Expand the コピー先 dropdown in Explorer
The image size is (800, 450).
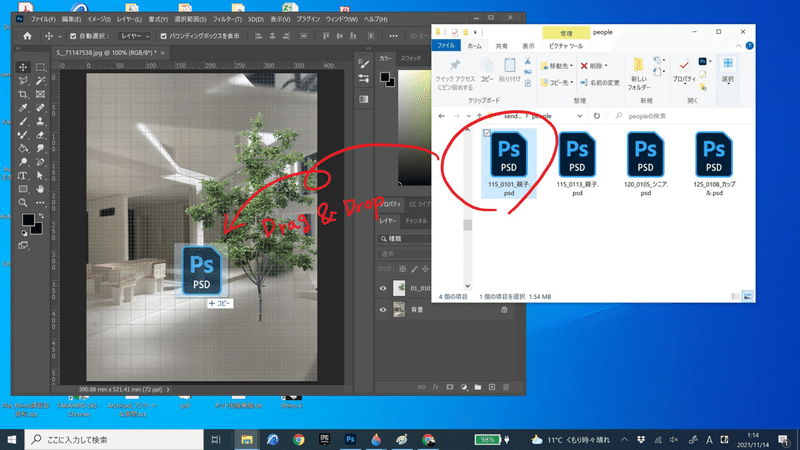click(571, 82)
